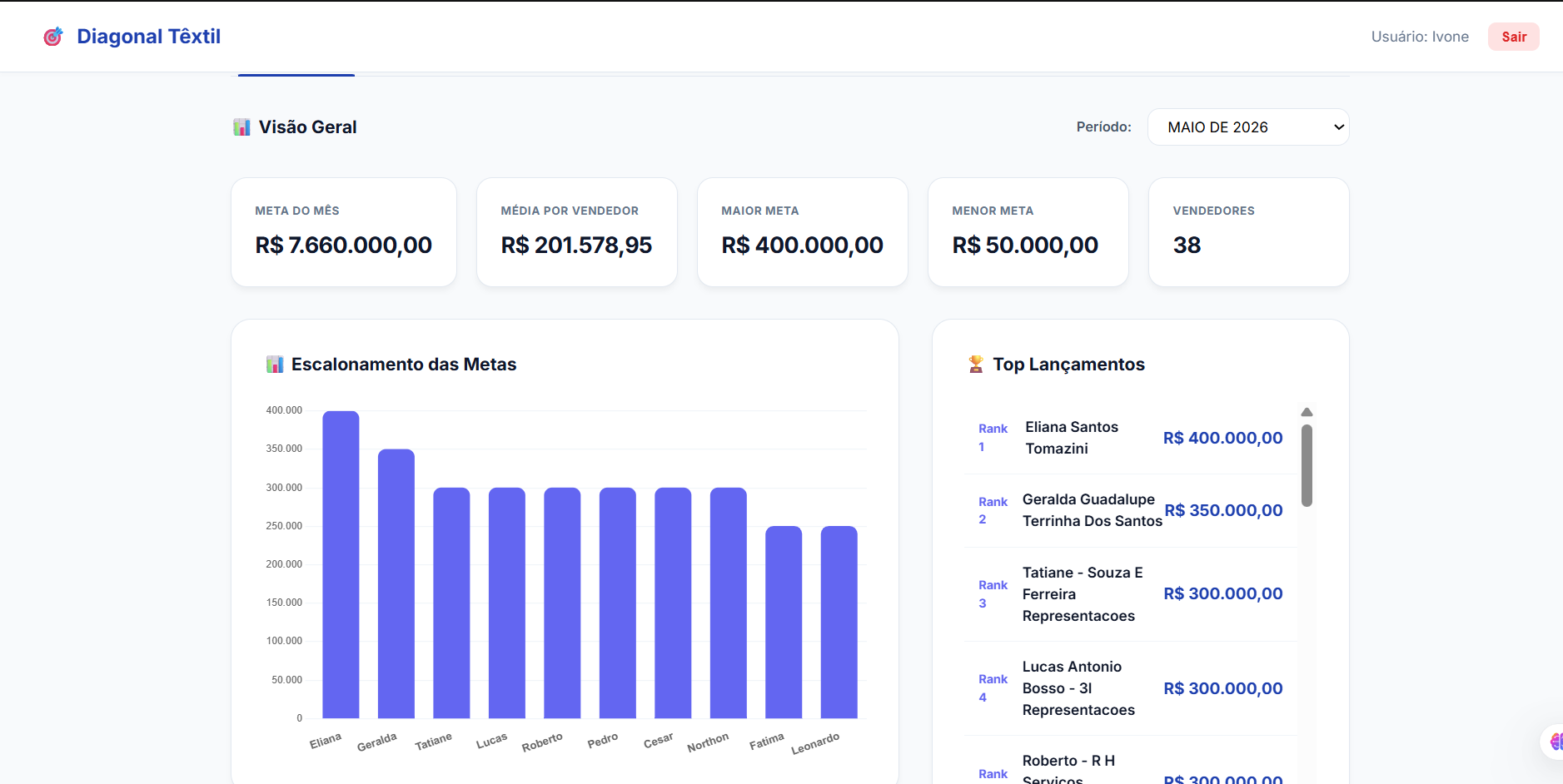This screenshot has height=784, width=1563.
Task: Open the Período MAIO DE 2026 dropdown
Action: [1248, 127]
